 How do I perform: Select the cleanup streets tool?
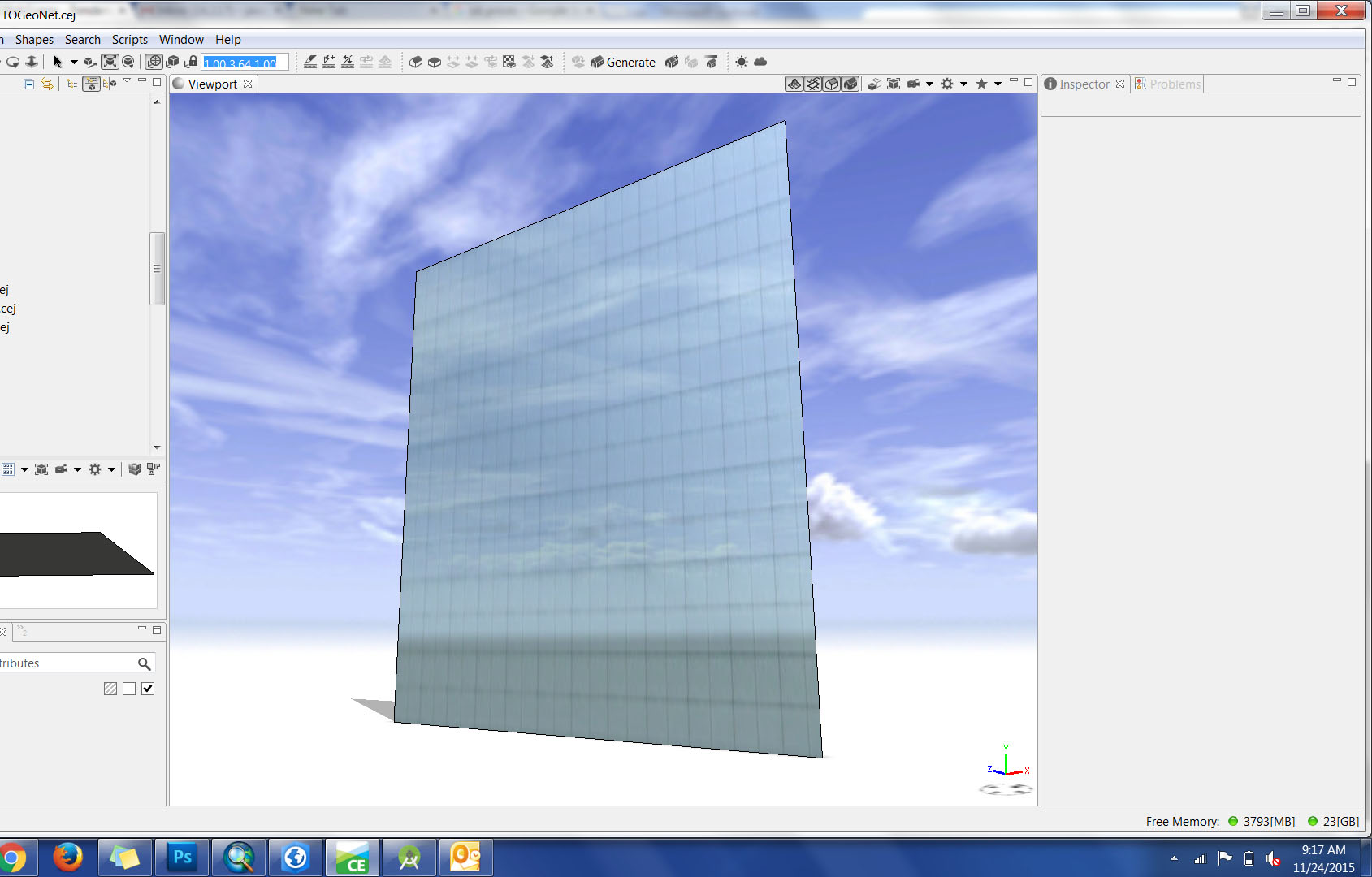click(348, 62)
